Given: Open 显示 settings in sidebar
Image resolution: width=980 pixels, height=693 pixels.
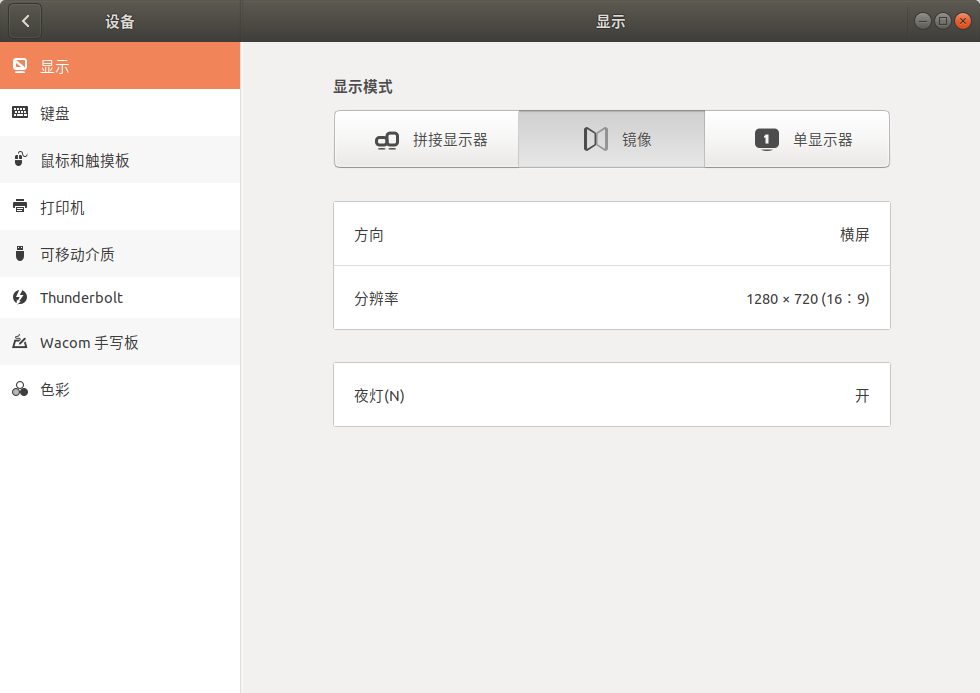Looking at the screenshot, I should 120,66.
